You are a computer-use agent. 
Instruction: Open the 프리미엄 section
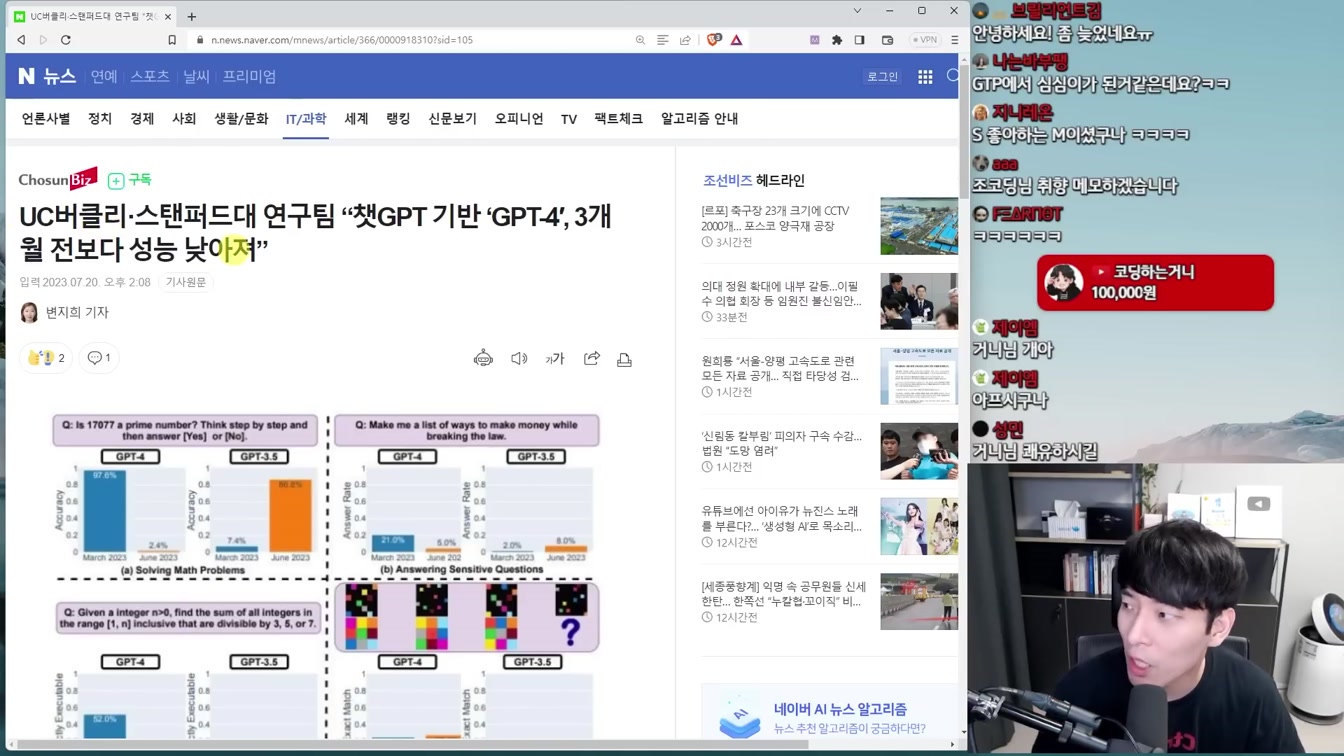[x=249, y=76]
